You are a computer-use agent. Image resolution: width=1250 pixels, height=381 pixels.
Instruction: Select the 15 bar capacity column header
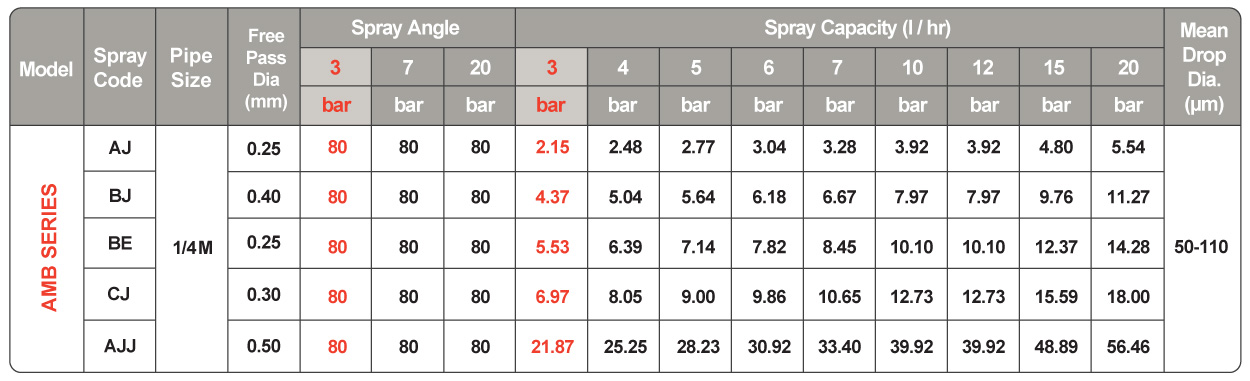[1056, 86]
